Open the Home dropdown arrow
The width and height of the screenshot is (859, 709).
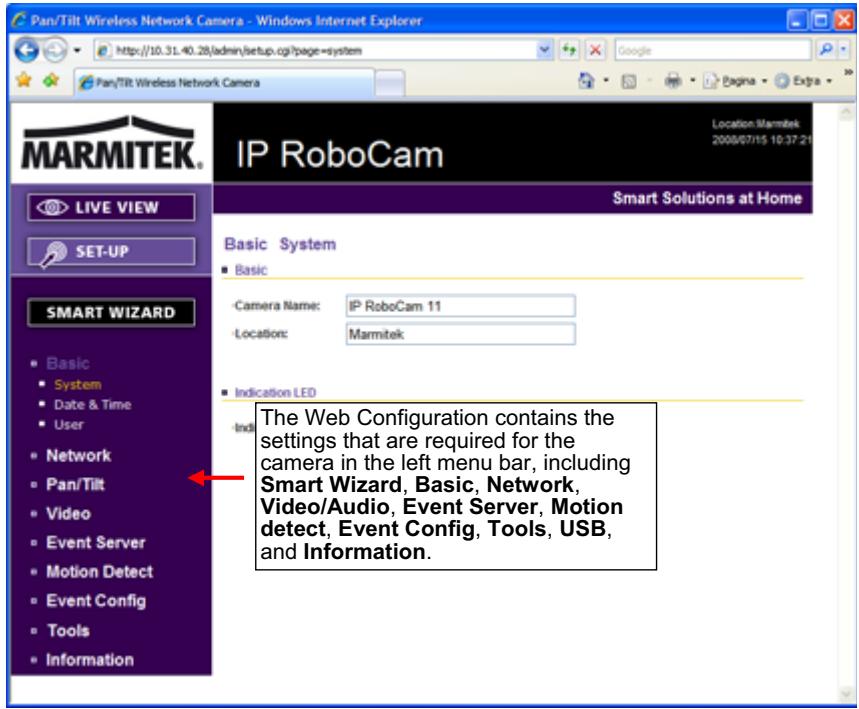[x=606, y=81]
